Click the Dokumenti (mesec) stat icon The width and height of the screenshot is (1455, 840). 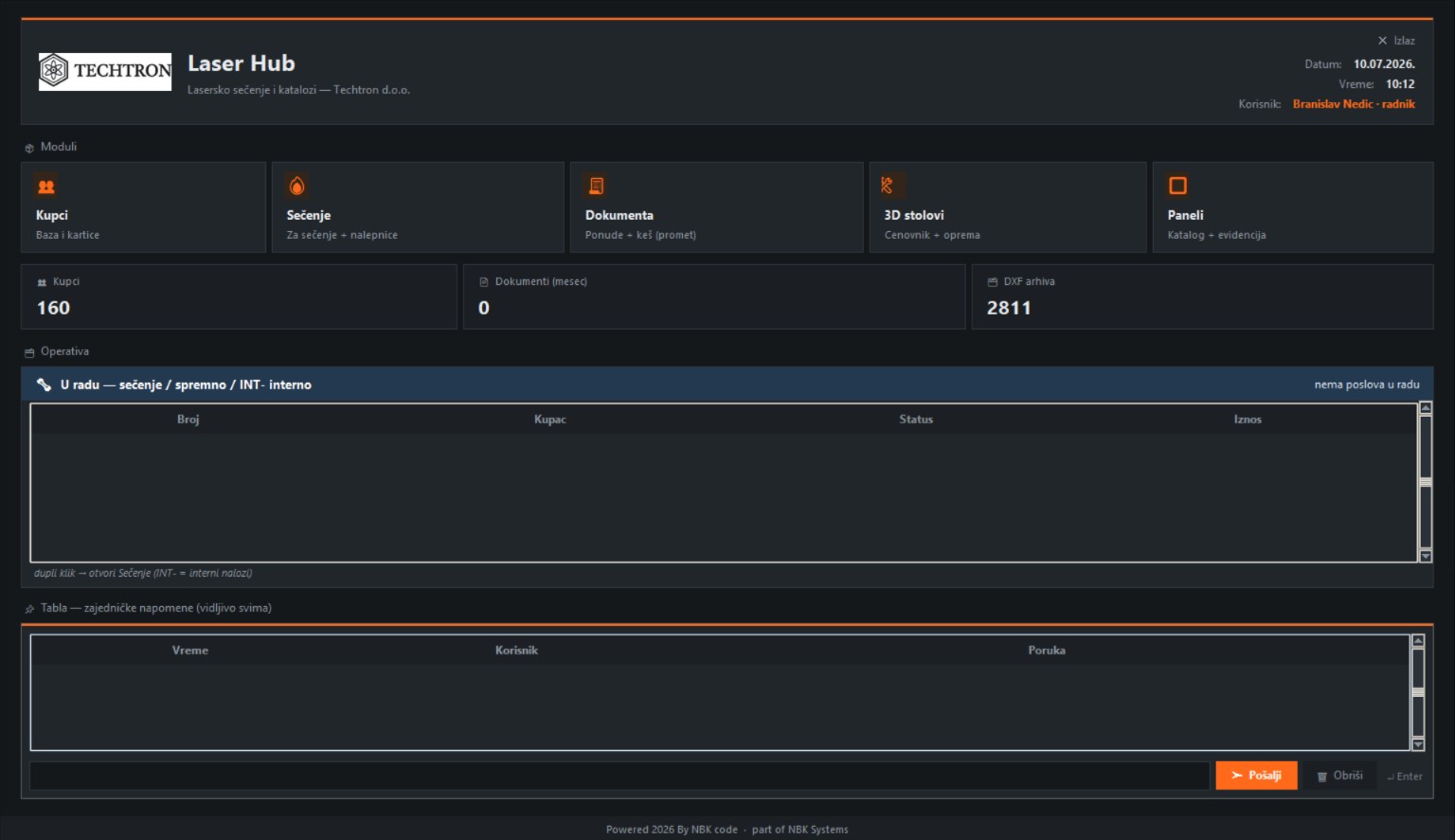tap(484, 282)
